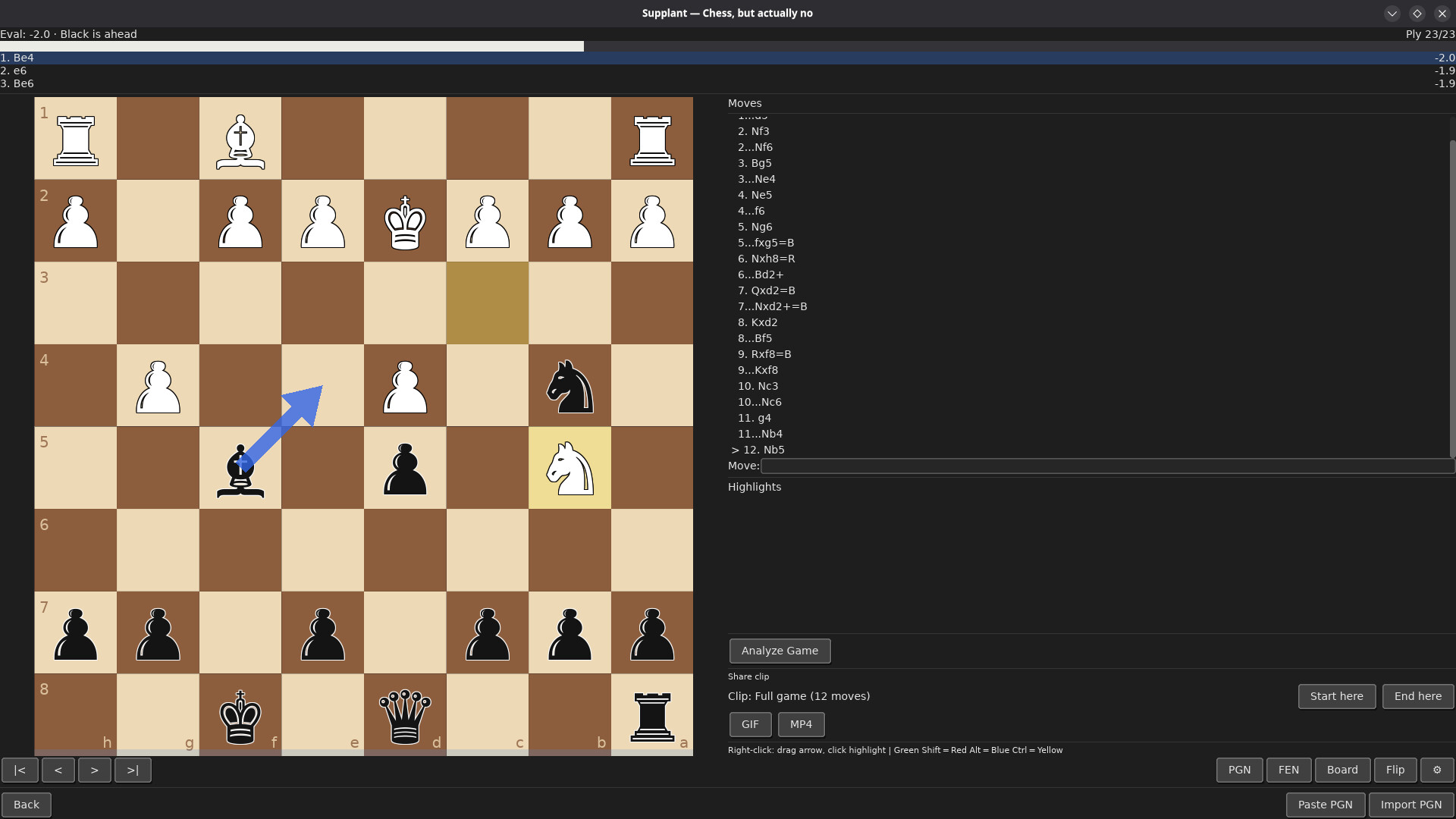Click the Paste PGN button

tap(1325, 805)
